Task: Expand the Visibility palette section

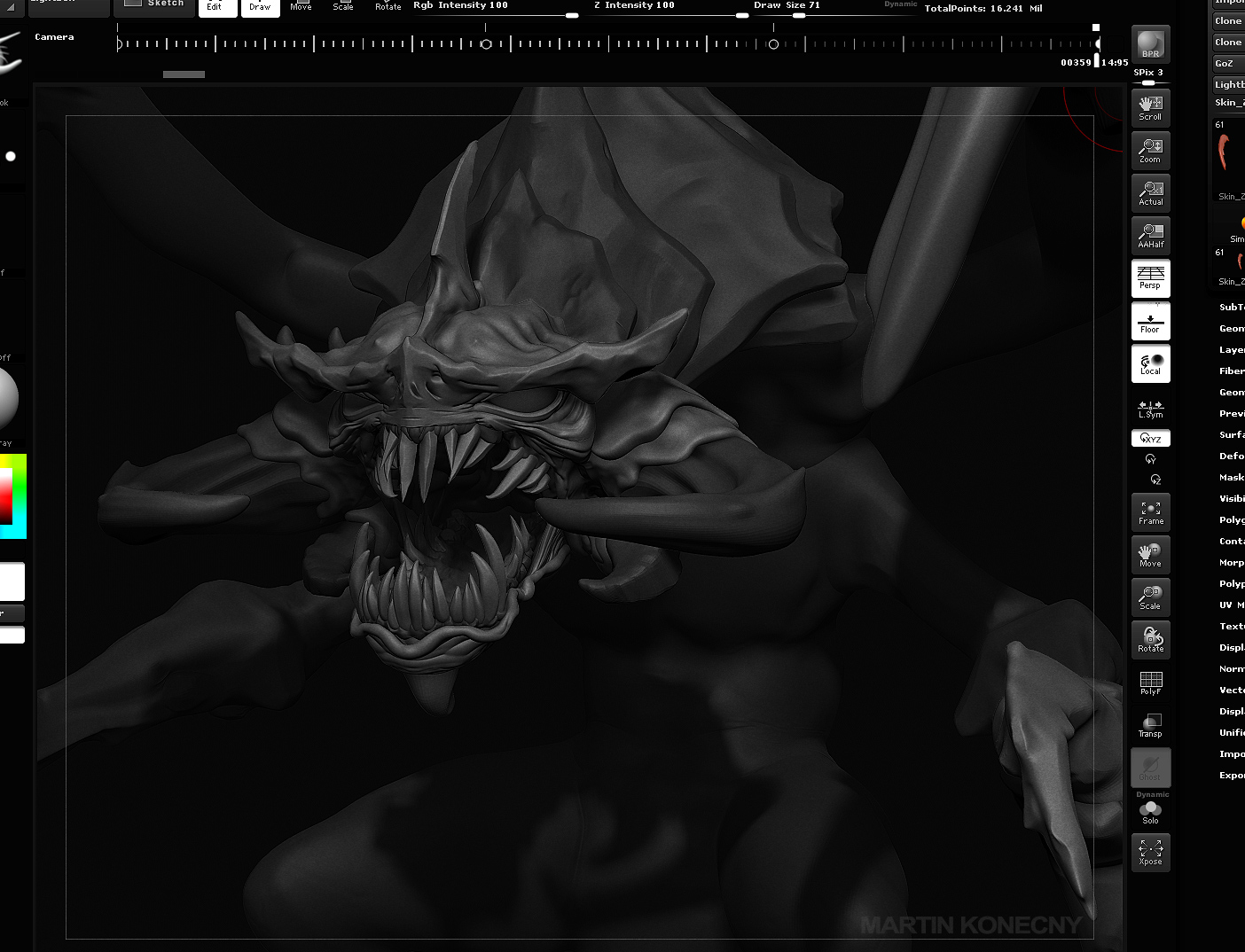Action: (x=1231, y=498)
